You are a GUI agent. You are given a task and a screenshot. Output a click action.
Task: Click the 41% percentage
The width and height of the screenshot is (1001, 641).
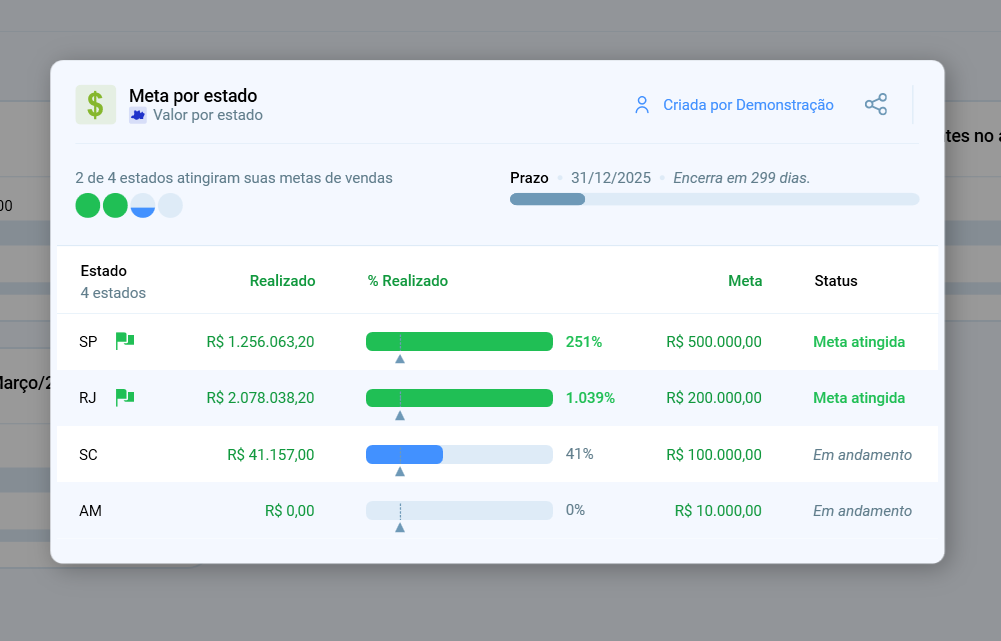pos(580,454)
